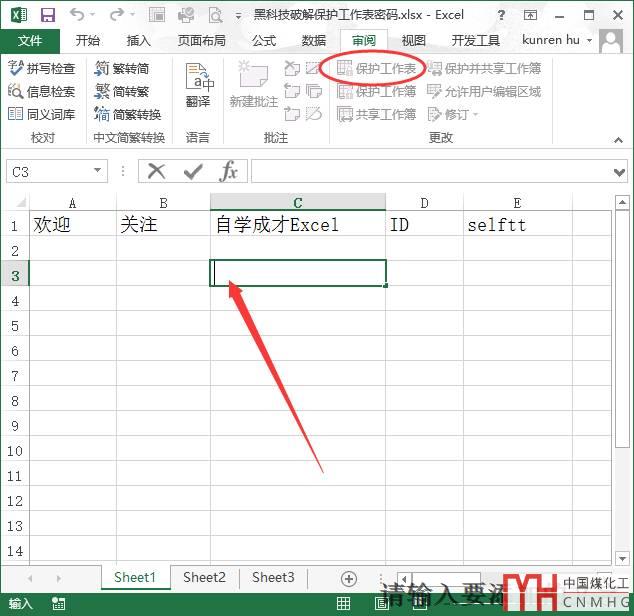The height and width of the screenshot is (616, 634).
Task: Expand the customize quick access toolbar arrow
Action: 239,16
